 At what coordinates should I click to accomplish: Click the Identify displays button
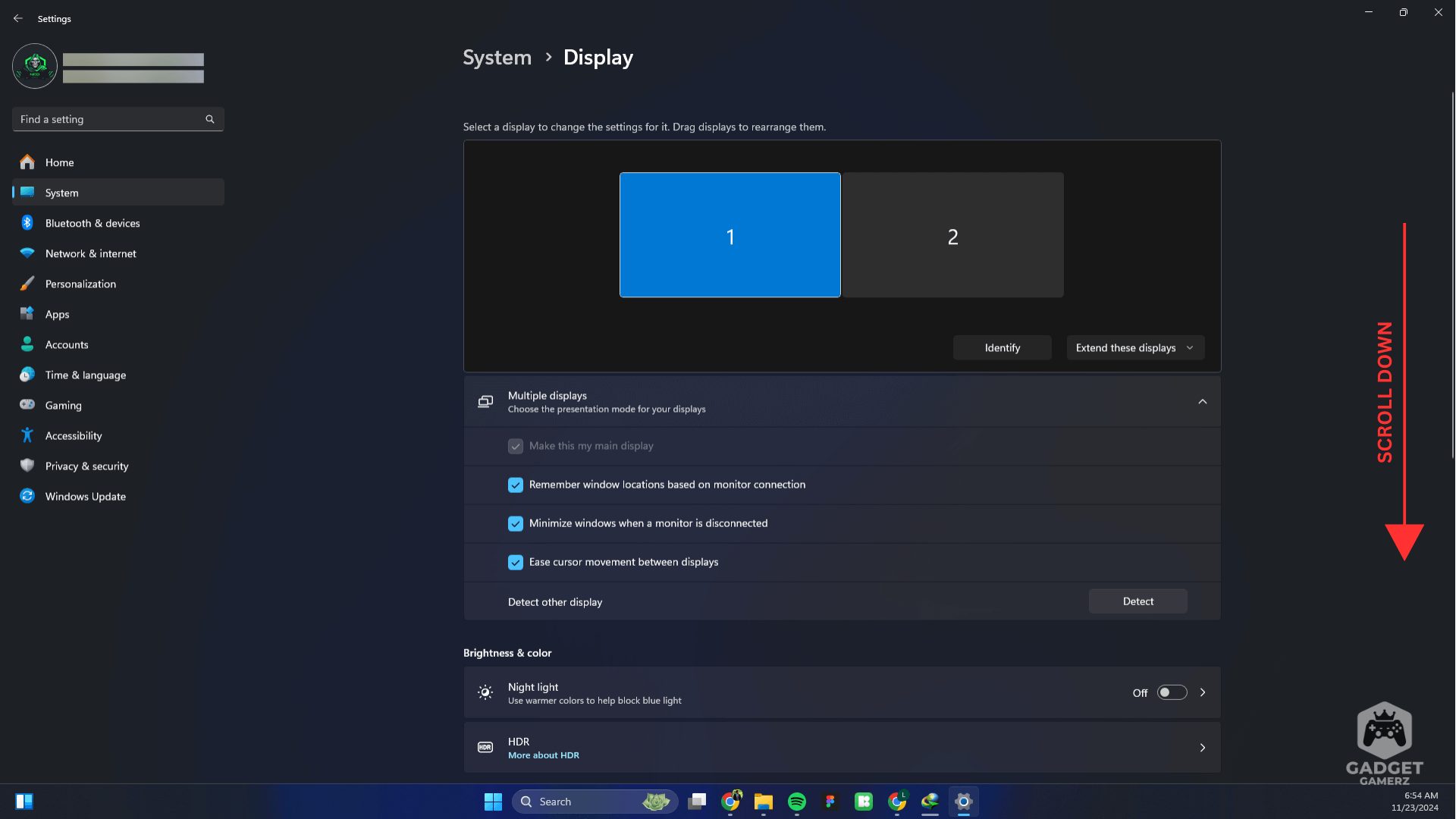(x=1002, y=347)
